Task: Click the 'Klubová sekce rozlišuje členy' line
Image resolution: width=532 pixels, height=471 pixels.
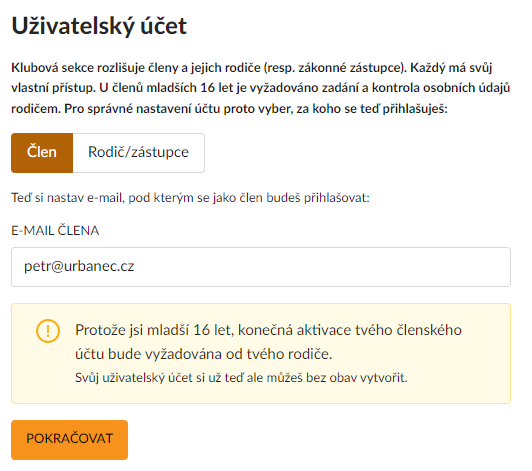Action: tap(252, 68)
